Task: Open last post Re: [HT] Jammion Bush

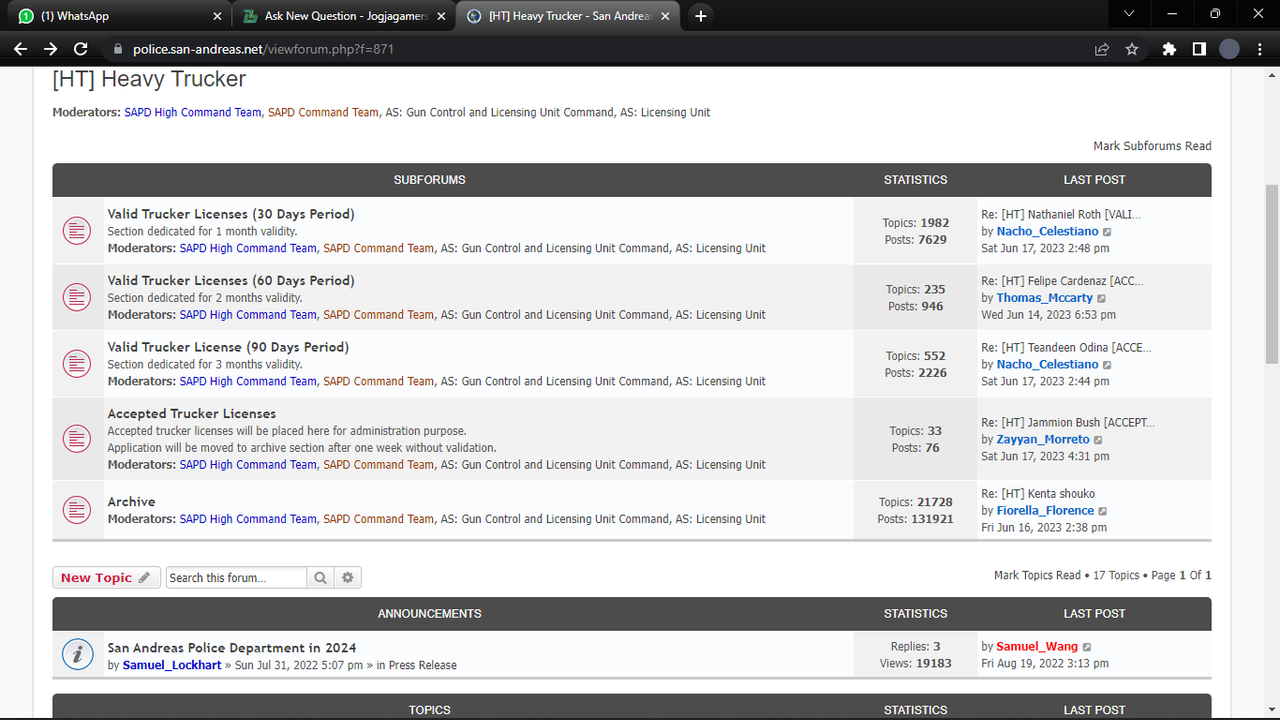Action: [1068, 423]
